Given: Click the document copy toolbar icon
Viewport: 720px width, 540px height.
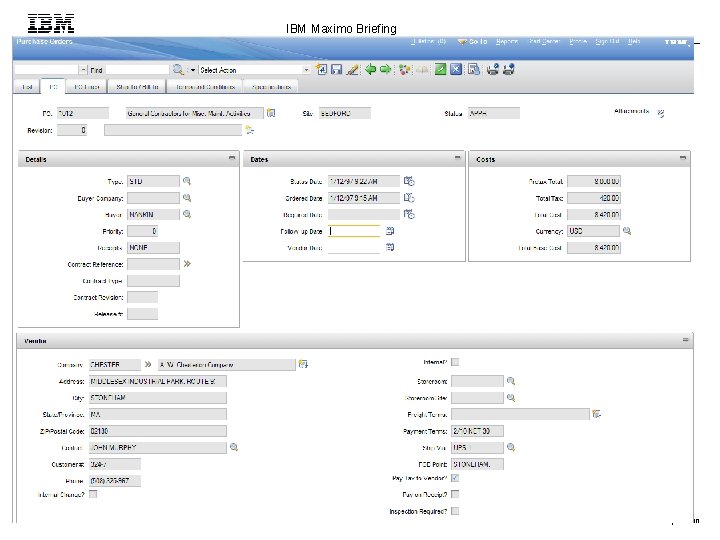Looking at the screenshot, I should [x=474, y=70].
